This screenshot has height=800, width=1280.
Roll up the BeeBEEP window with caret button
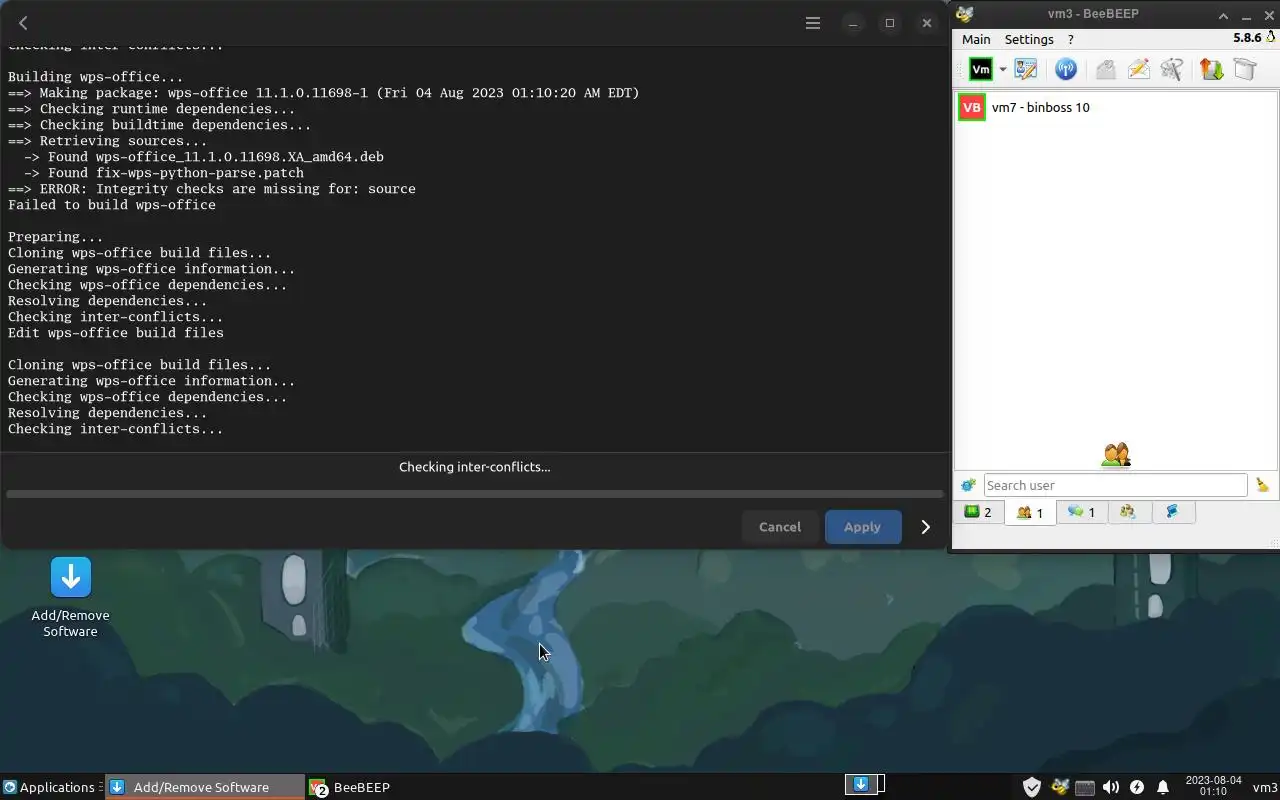1223,15
